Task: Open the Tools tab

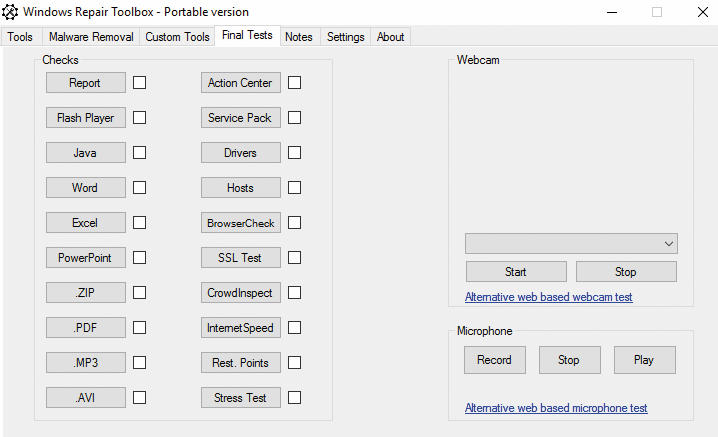Action: [20, 37]
